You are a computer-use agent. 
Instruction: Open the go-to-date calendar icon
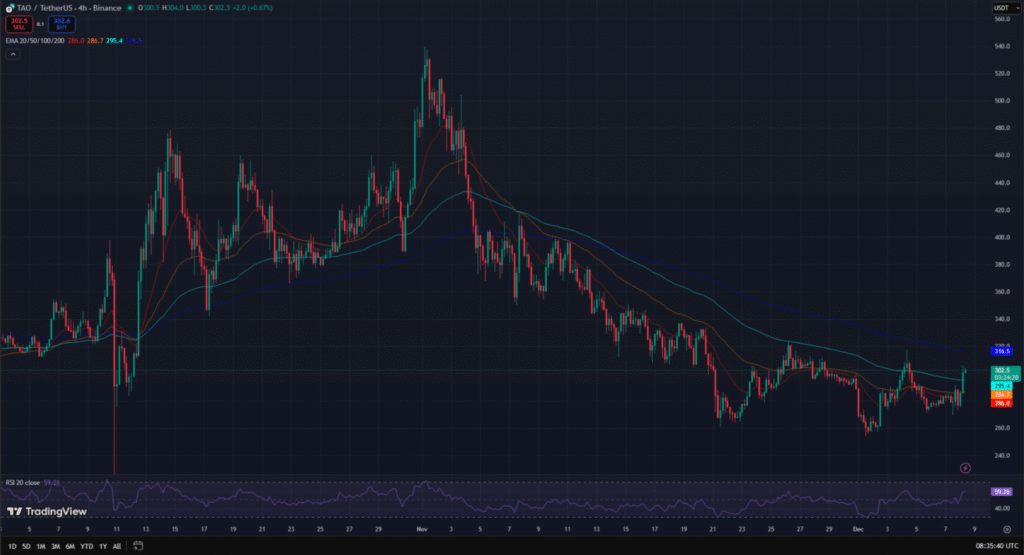pyautogui.click(x=140, y=546)
